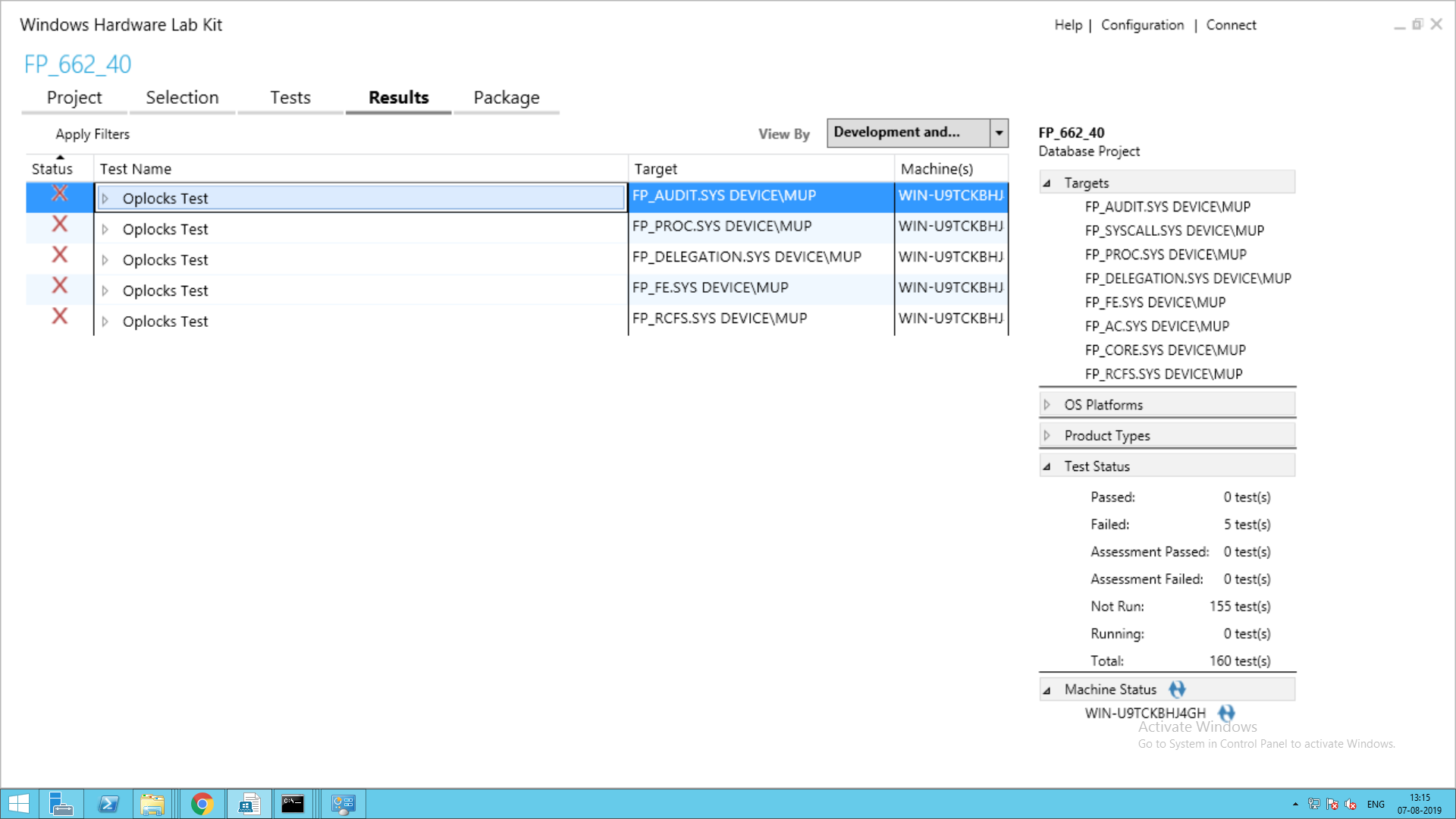Expand the FP_AUDIT.SYS Oplocks Test row
This screenshot has height=819, width=1456.
[x=105, y=199]
